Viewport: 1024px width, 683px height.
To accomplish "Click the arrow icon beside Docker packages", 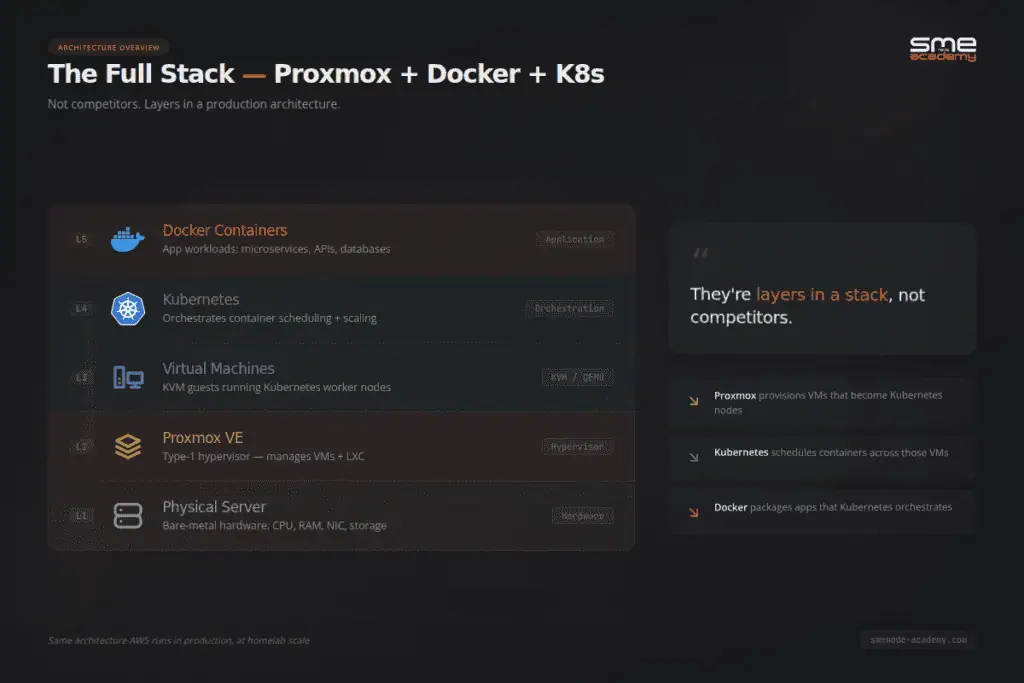I will (x=694, y=513).
